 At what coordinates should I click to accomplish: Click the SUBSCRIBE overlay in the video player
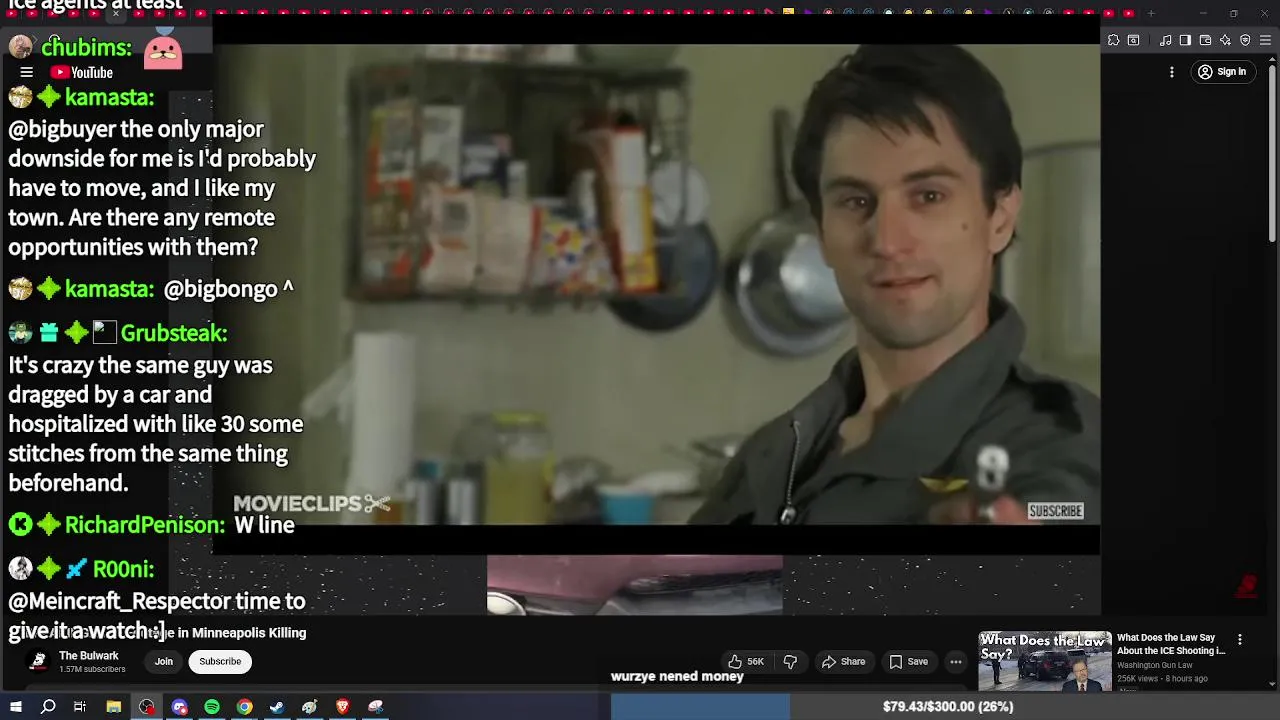pos(1056,511)
